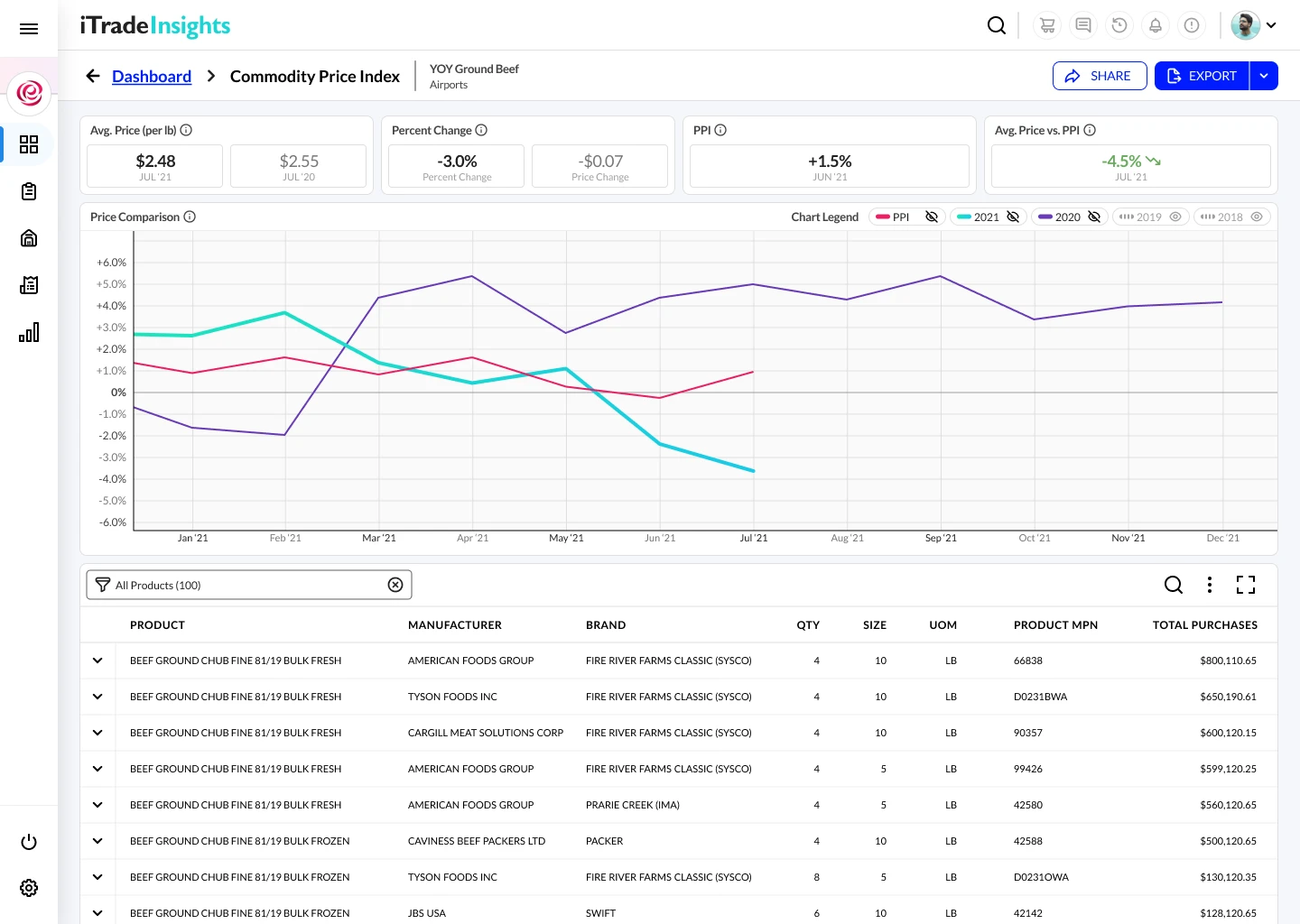
Task: Click the search icon in top header
Action: [997, 25]
